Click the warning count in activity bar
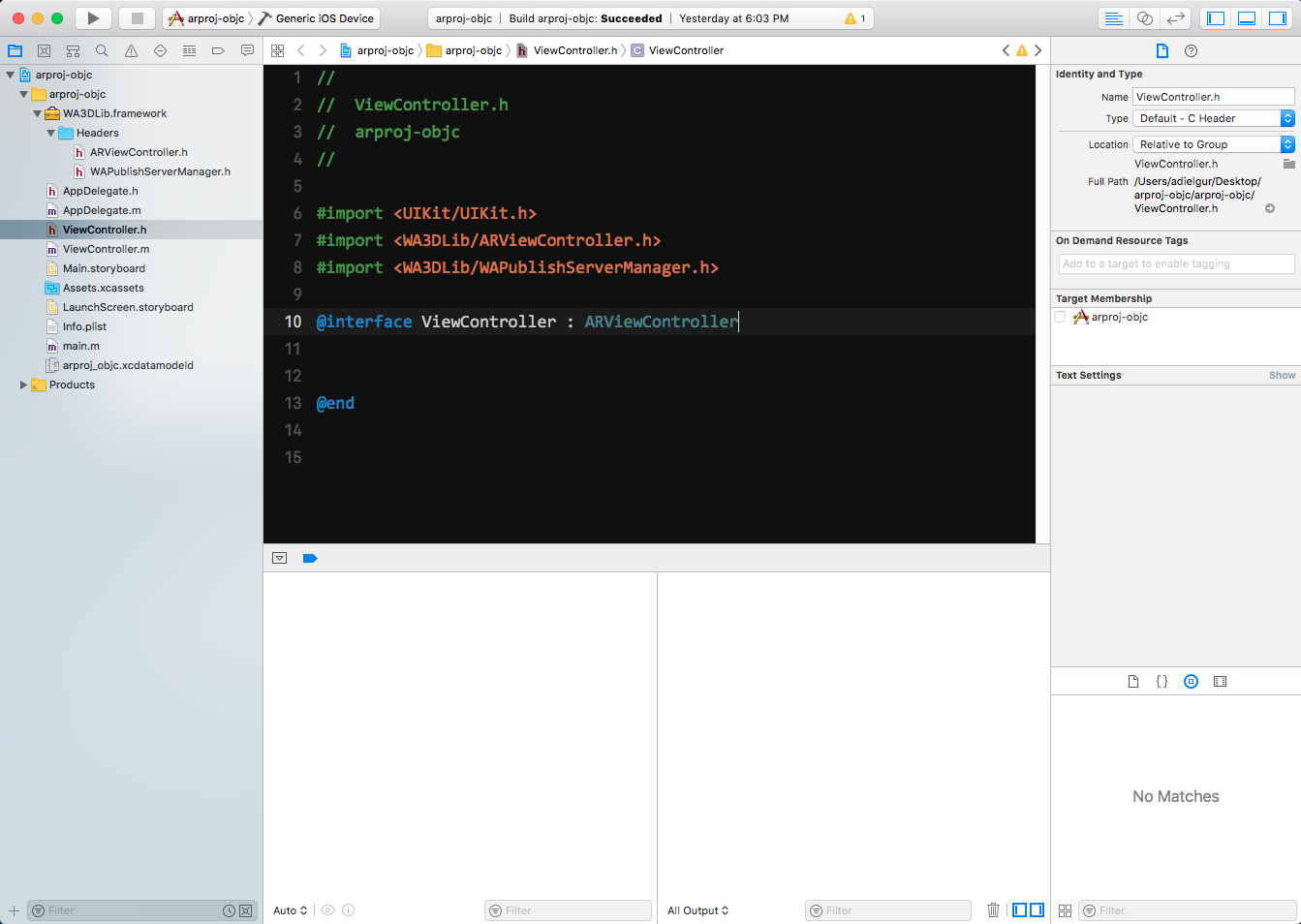 point(855,18)
